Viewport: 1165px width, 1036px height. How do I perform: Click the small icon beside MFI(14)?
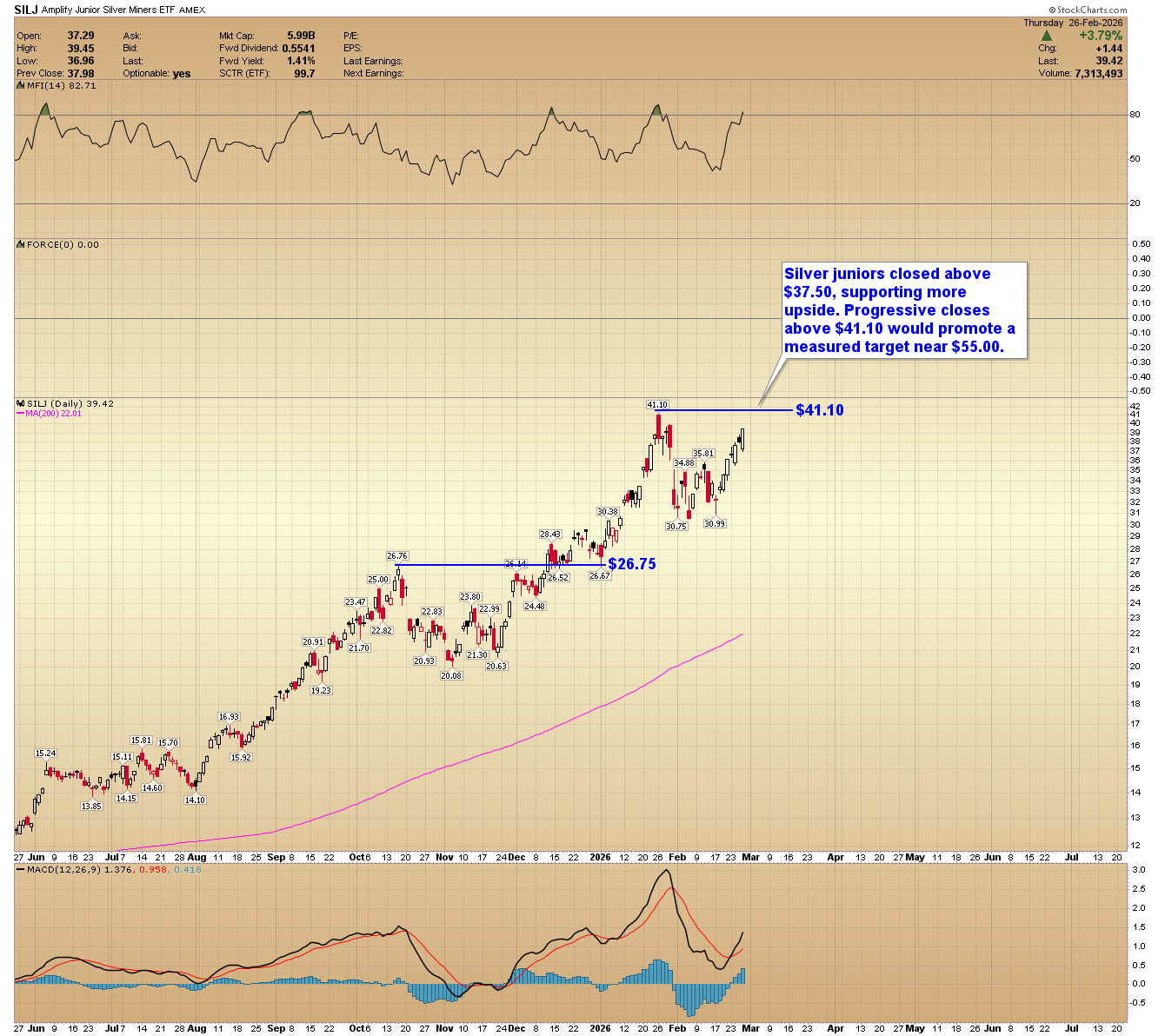click(x=21, y=86)
